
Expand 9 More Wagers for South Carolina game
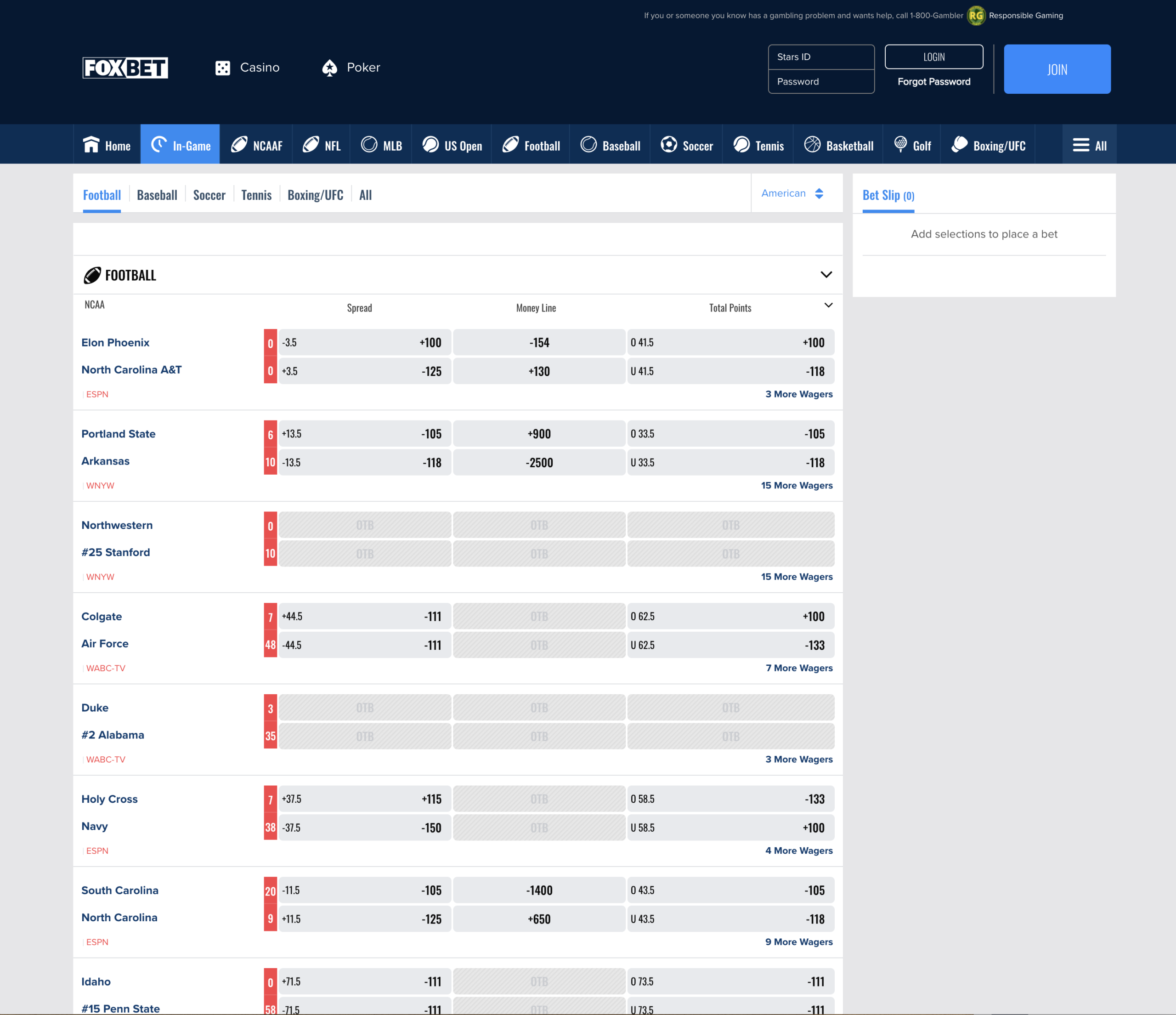point(798,942)
